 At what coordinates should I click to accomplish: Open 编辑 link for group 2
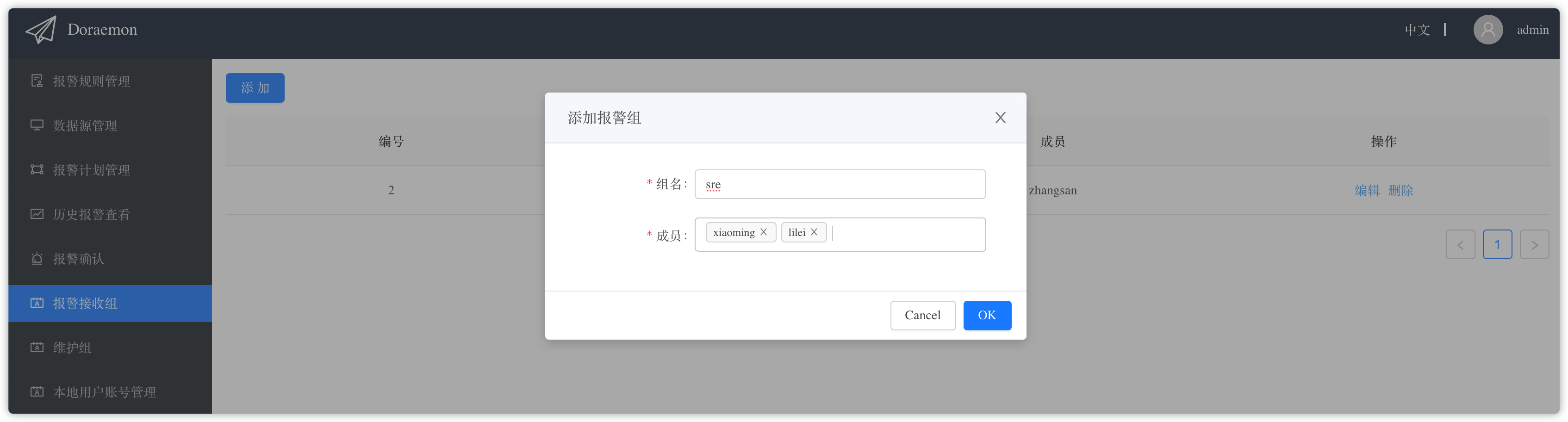[x=1367, y=190]
